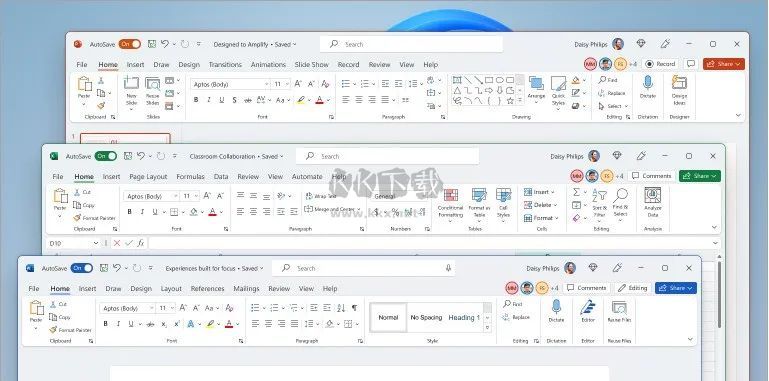Click Reuse Slides icon in PowerPoint
The image size is (769, 381).
coord(153,84)
